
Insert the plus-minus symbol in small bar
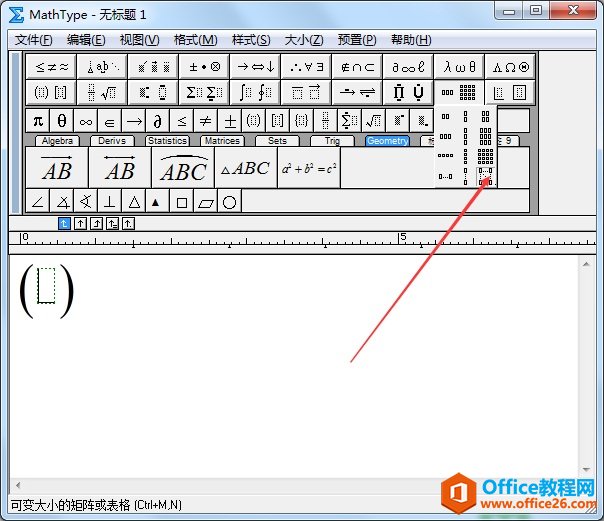pos(230,121)
